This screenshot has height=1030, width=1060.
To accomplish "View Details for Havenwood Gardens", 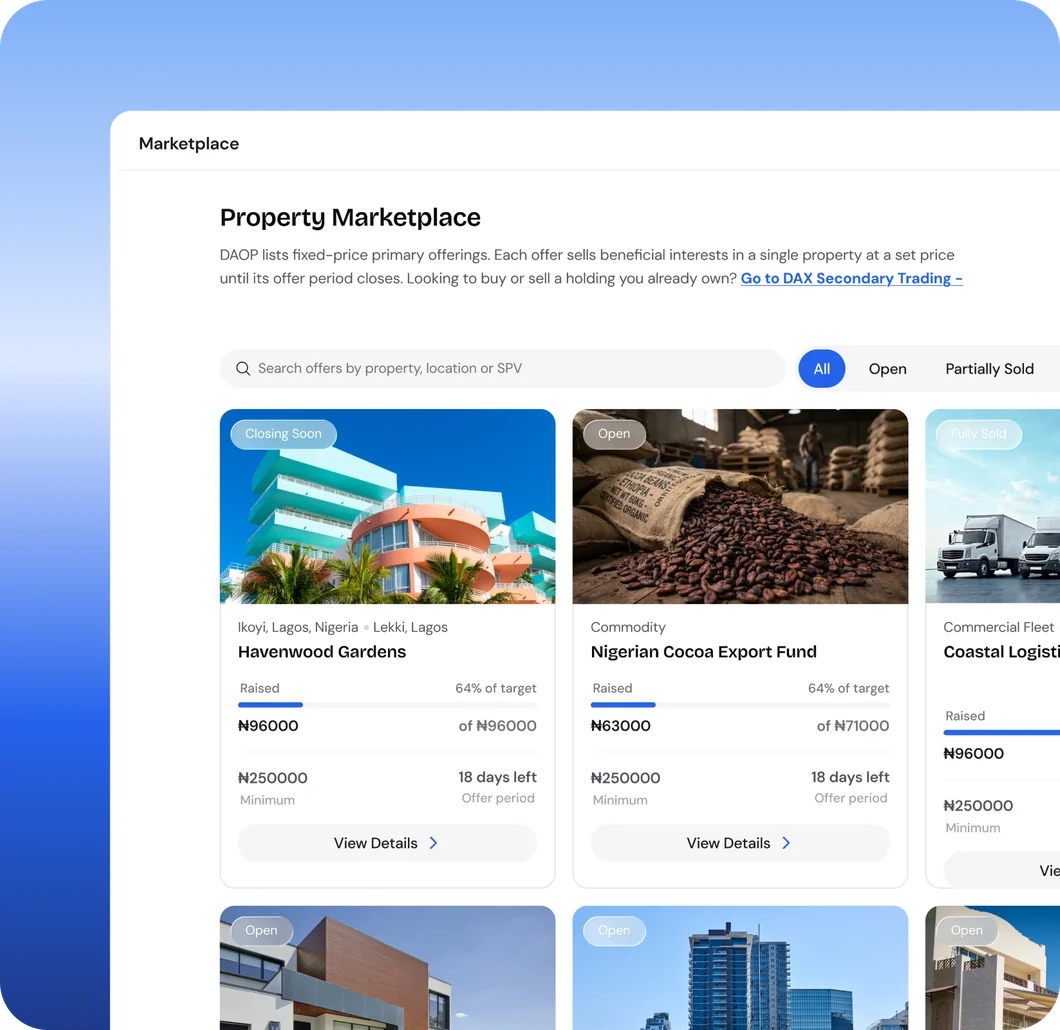I will [387, 843].
